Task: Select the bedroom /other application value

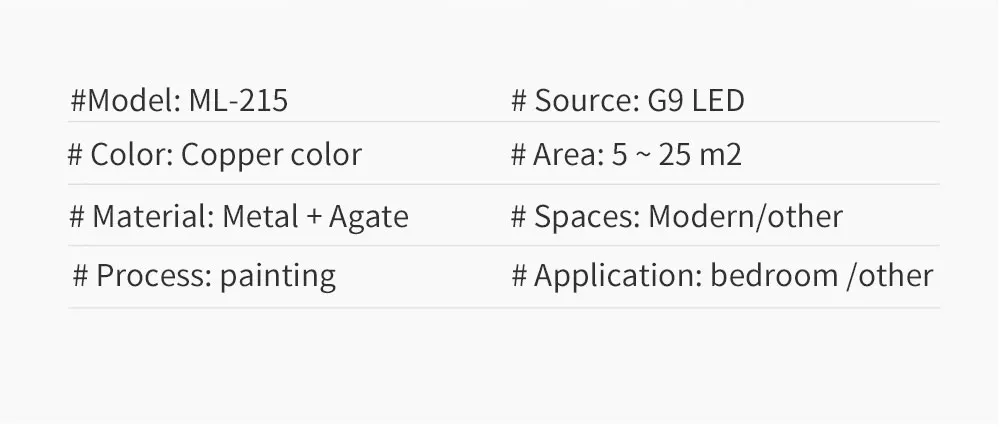Action: [x=821, y=275]
